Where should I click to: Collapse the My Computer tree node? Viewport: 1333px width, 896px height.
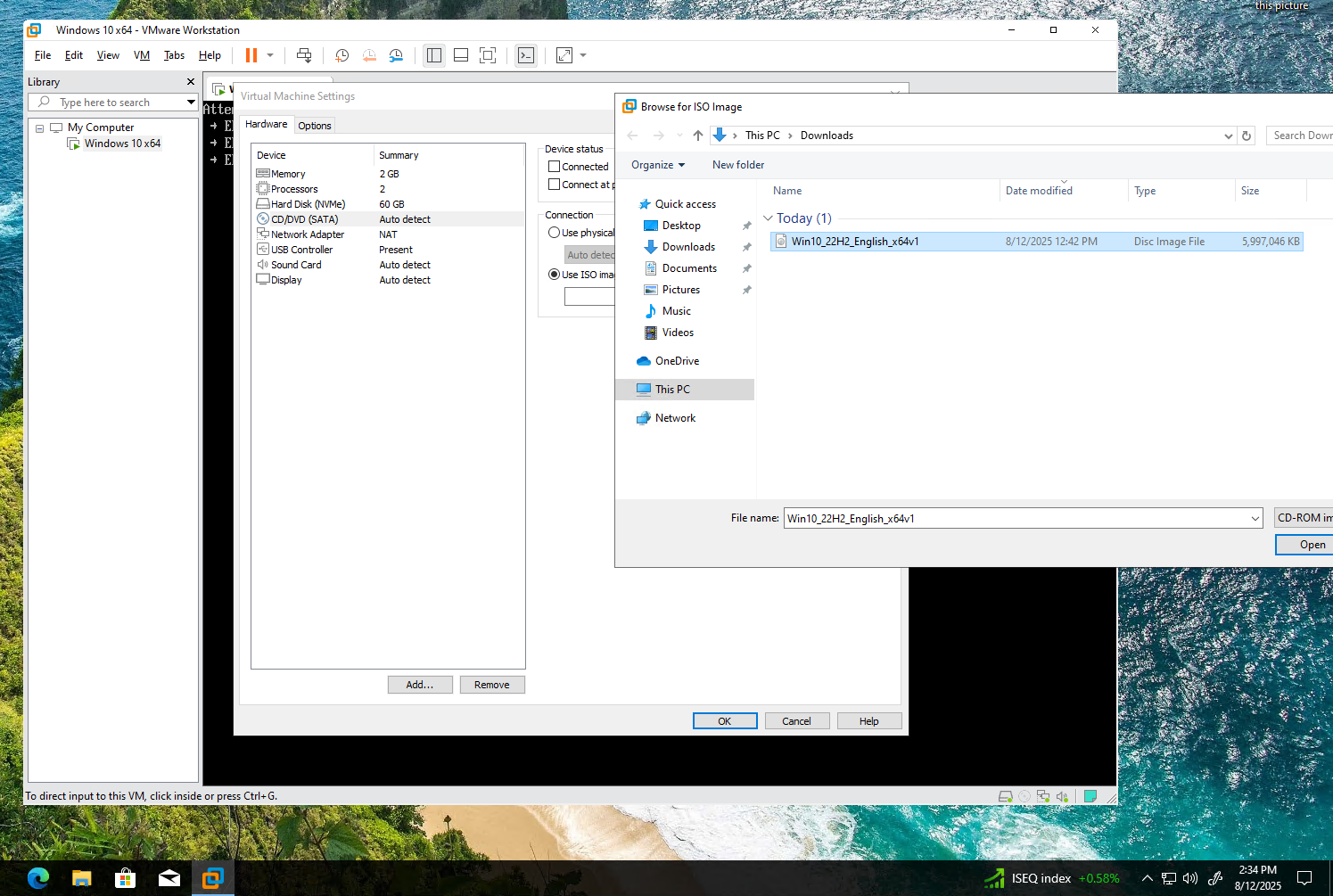tap(39, 128)
